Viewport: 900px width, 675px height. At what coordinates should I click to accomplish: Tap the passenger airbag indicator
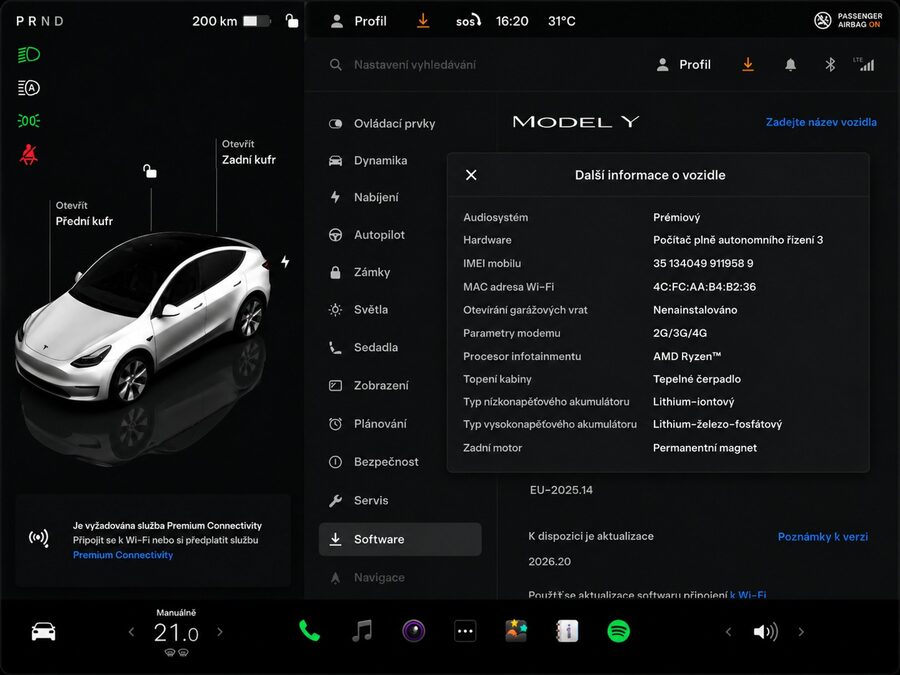click(848, 21)
